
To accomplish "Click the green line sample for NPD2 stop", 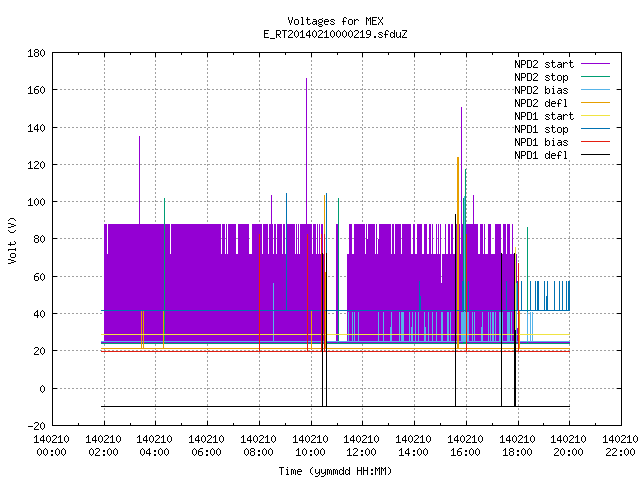I will pyautogui.click(x=595, y=77).
